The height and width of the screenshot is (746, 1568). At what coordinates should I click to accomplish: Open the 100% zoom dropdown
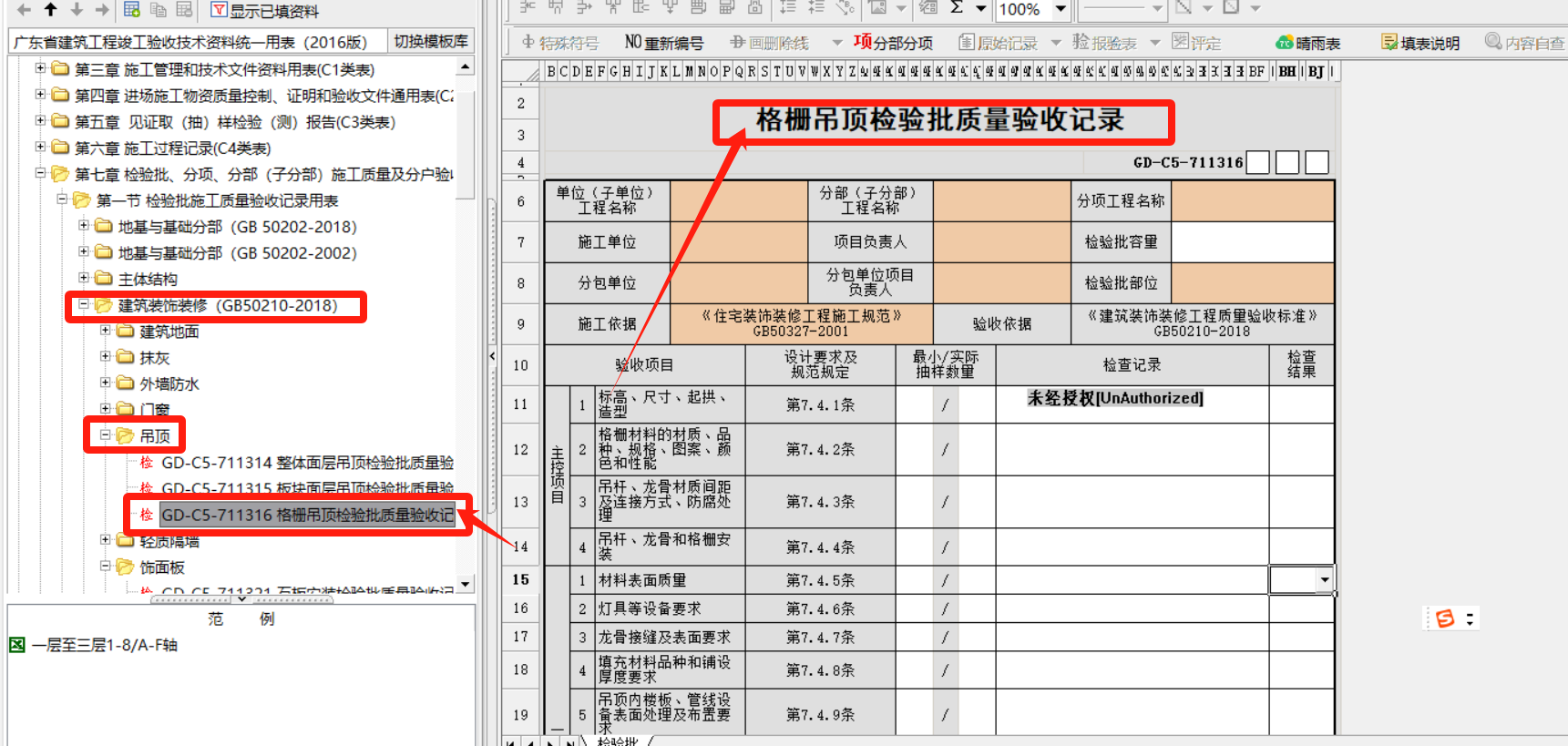click(1061, 9)
